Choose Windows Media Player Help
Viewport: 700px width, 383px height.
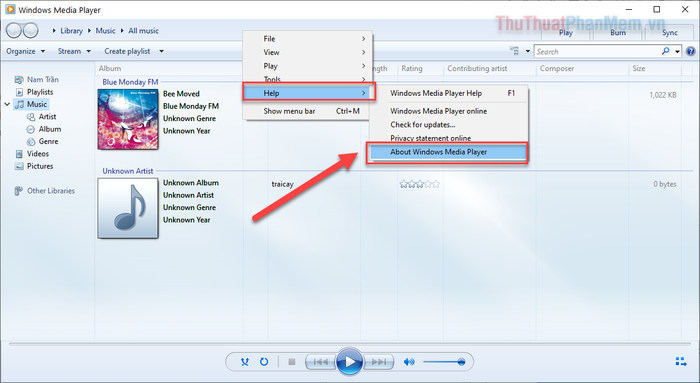coord(448,93)
